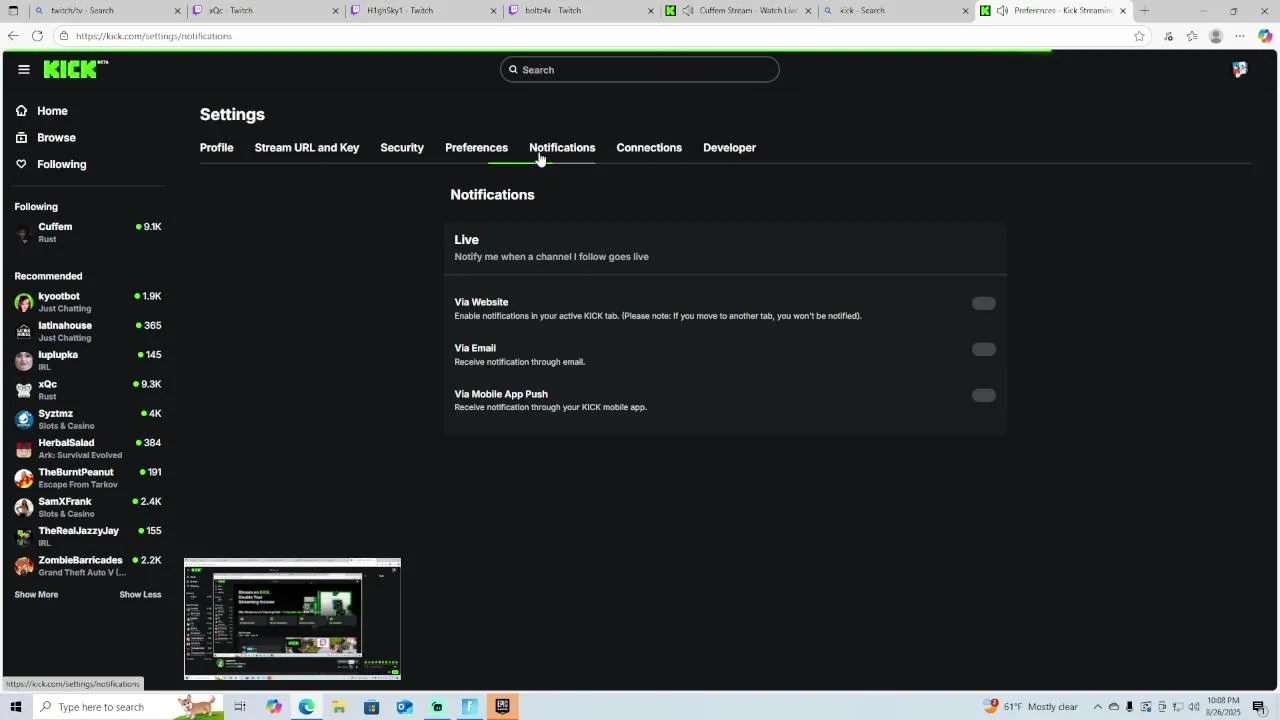Go to Home page
This screenshot has width=1280, height=720.
(x=52, y=111)
